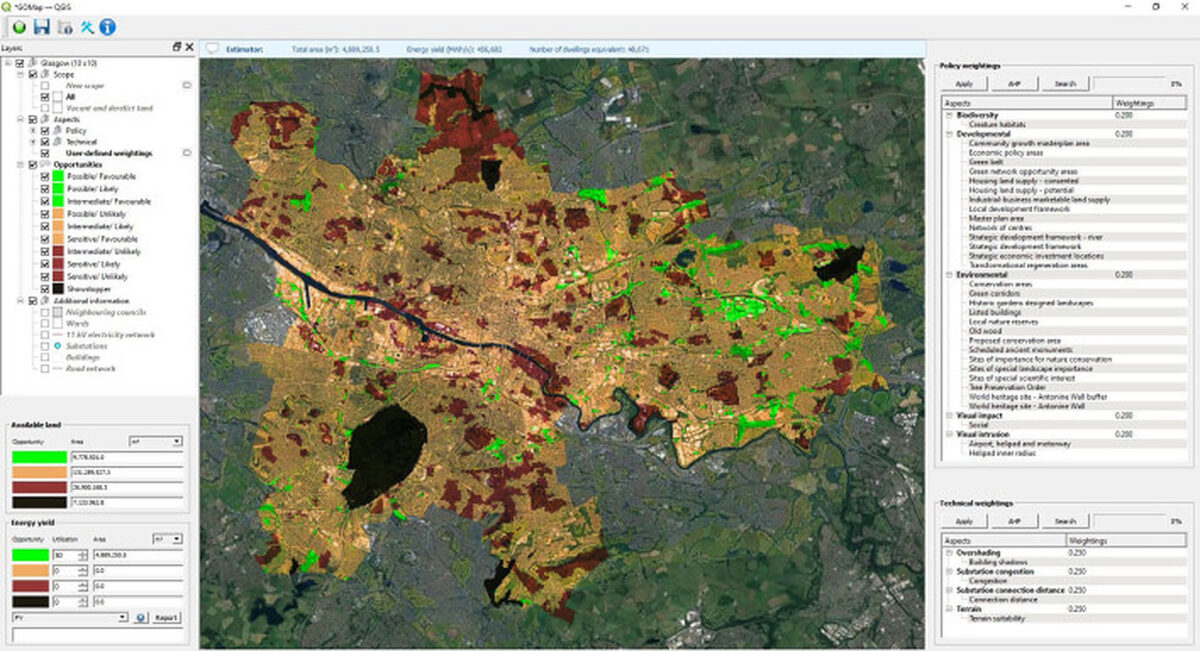Expand the Policy node in the Layers tree
This screenshot has height=651, width=1200.
(x=33, y=131)
